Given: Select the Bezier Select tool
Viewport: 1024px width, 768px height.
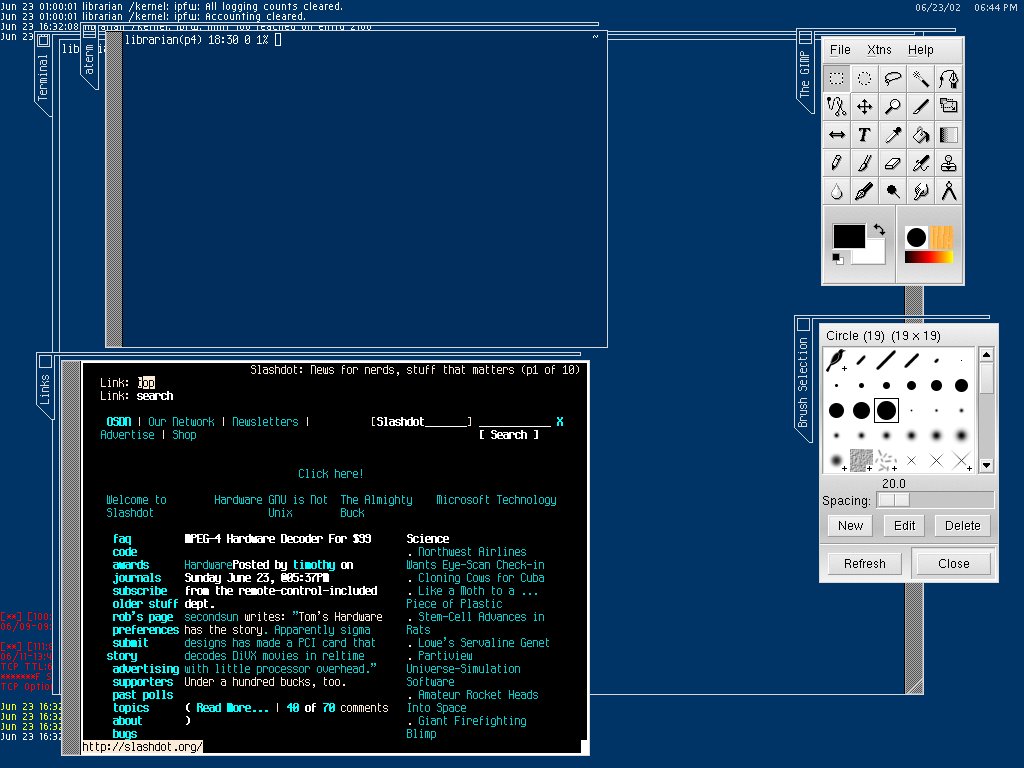Looking at the screenshot, I should [949, 79].
